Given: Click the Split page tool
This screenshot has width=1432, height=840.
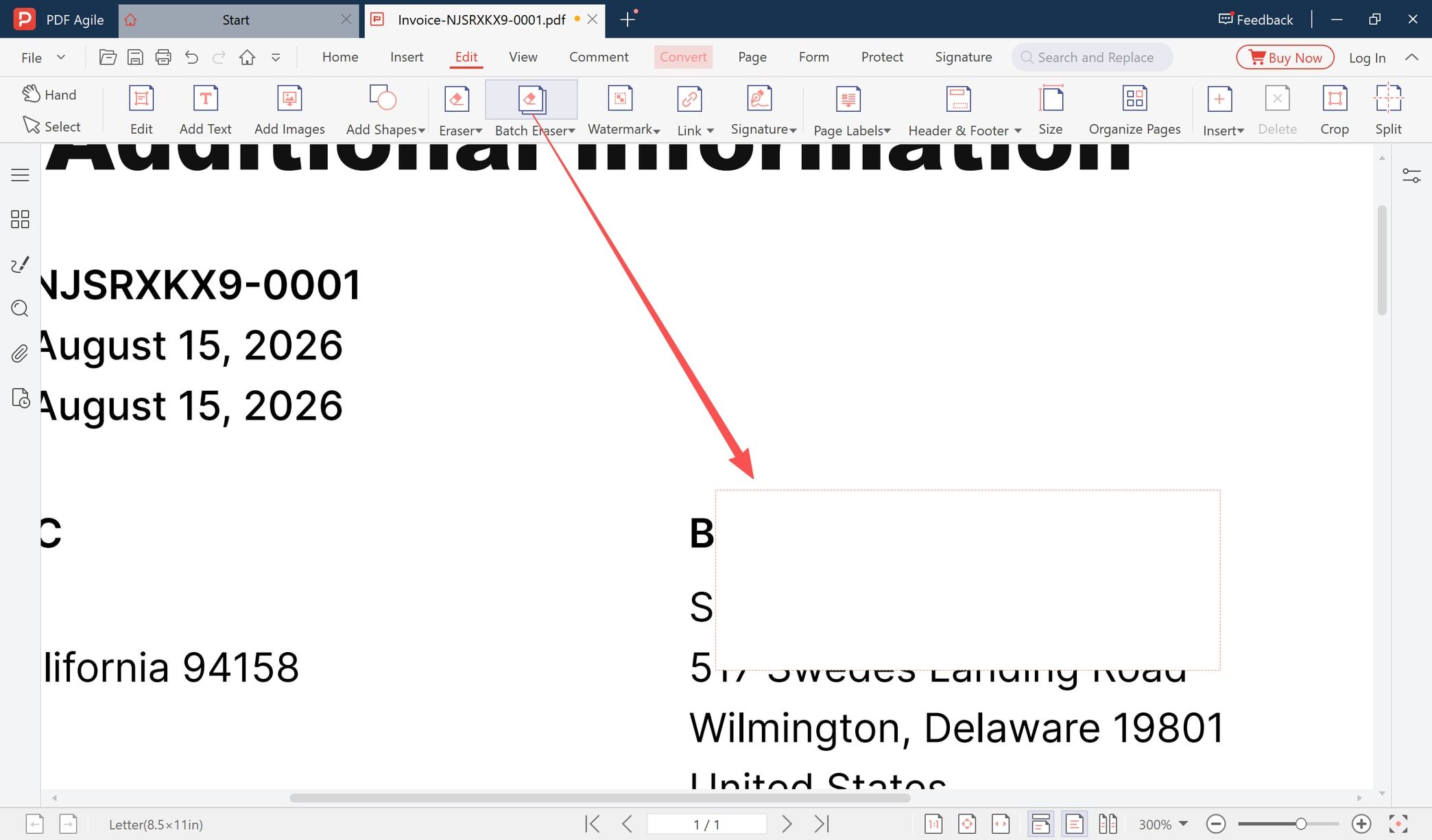Looking at the screenshot, I should (x=1388, y=110).
